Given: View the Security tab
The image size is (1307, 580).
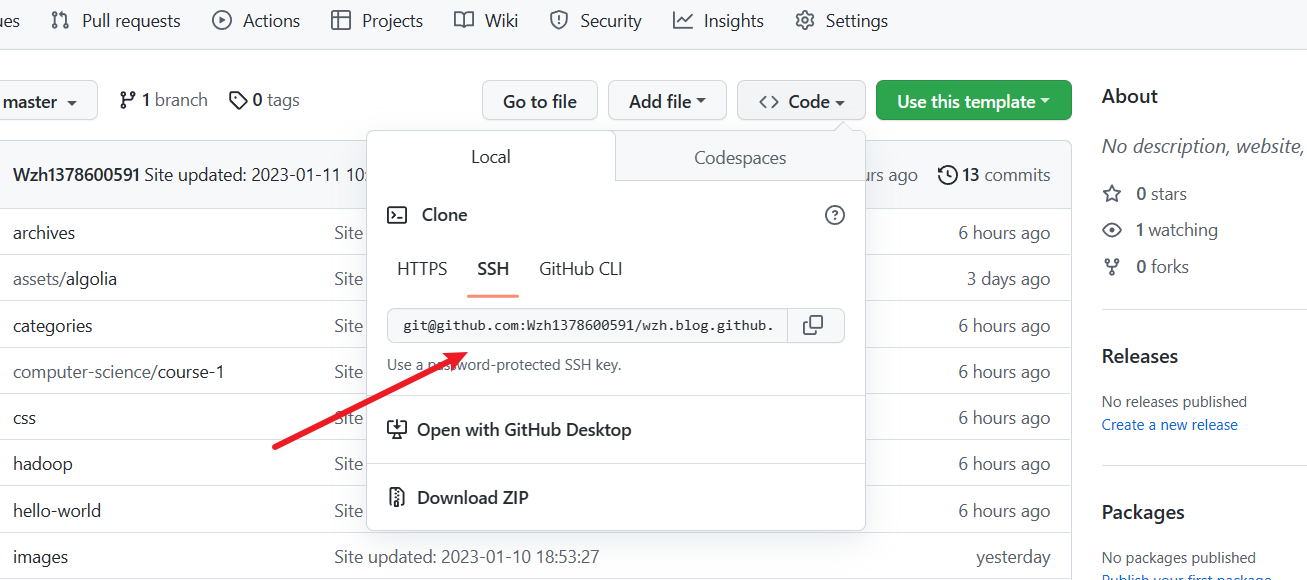Looking at the screenshot, I should pos(596,20).
